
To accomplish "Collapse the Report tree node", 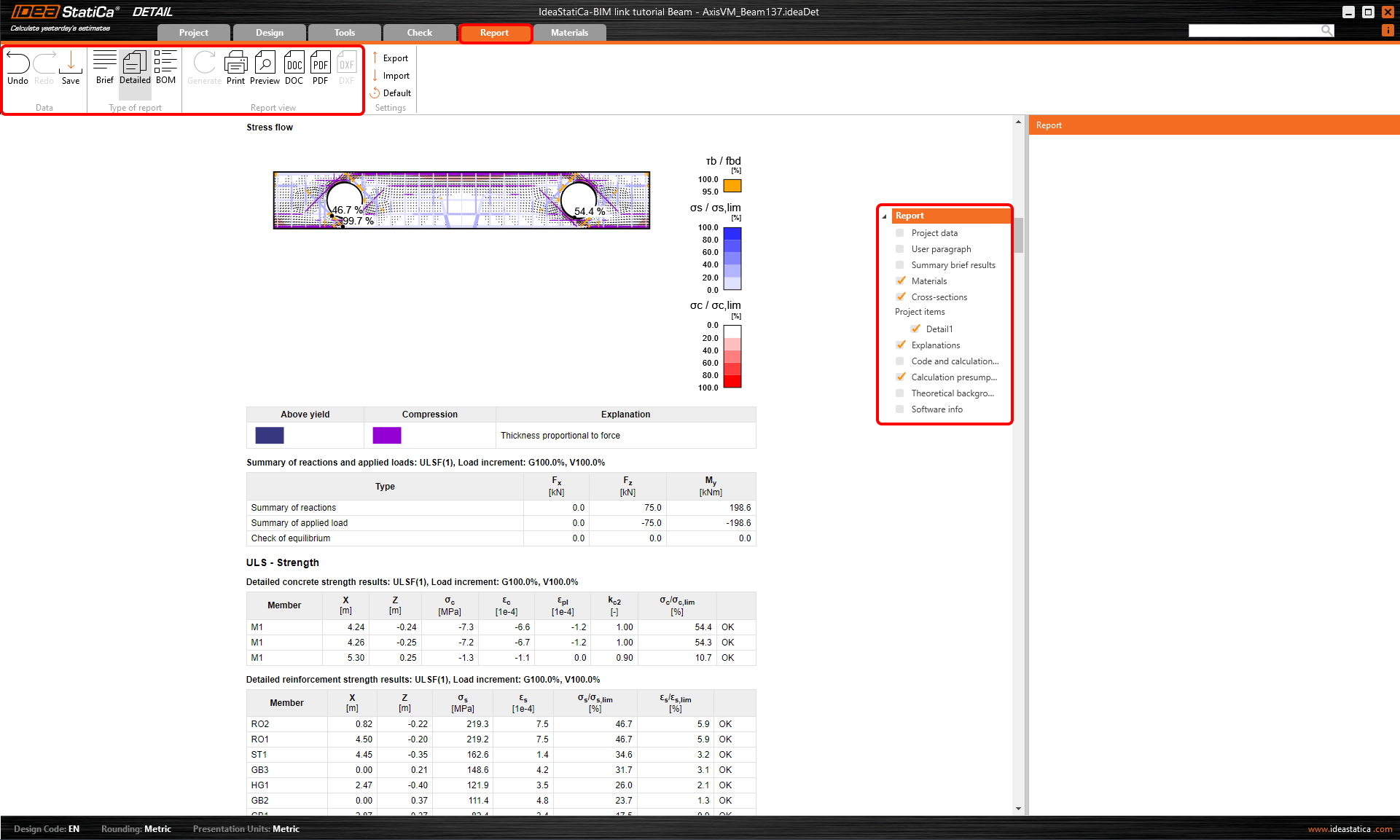I will click(x=885, y=216).
